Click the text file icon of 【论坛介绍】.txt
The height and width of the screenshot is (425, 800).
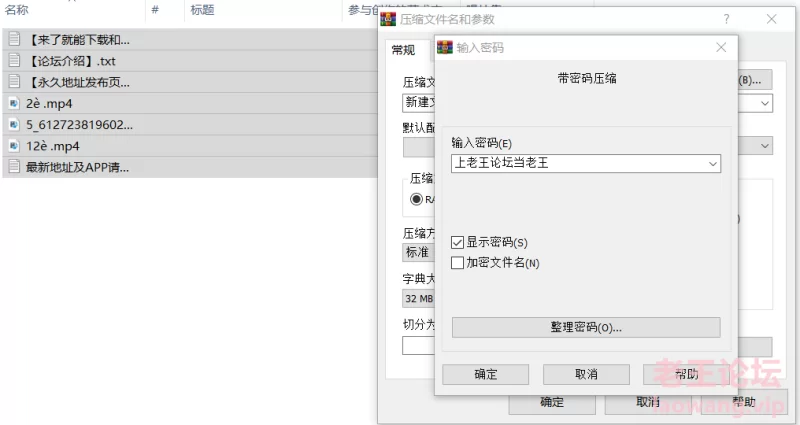(14, 60)
